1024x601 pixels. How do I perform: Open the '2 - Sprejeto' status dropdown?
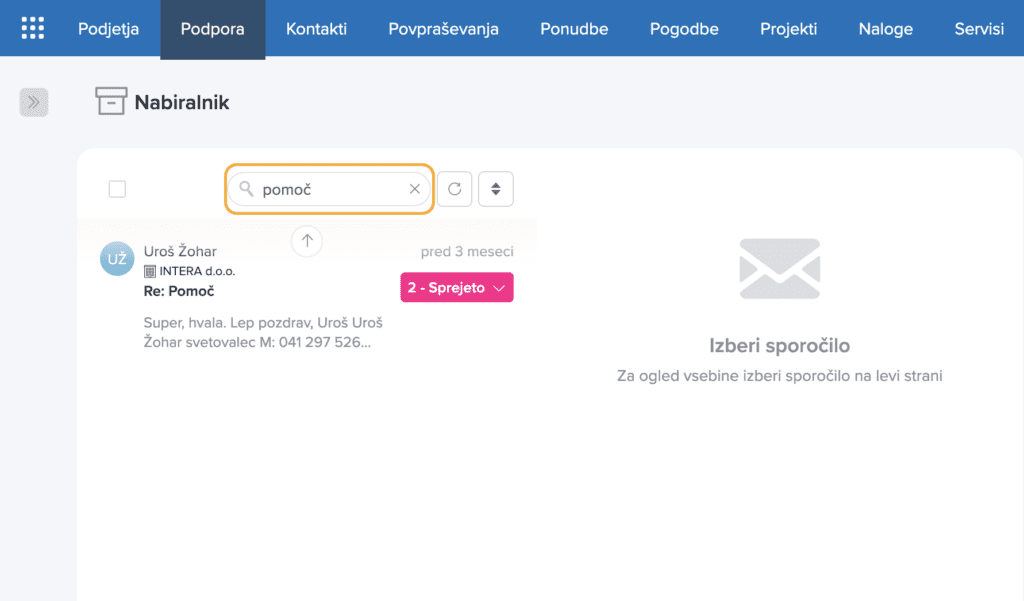click(457, 288)
